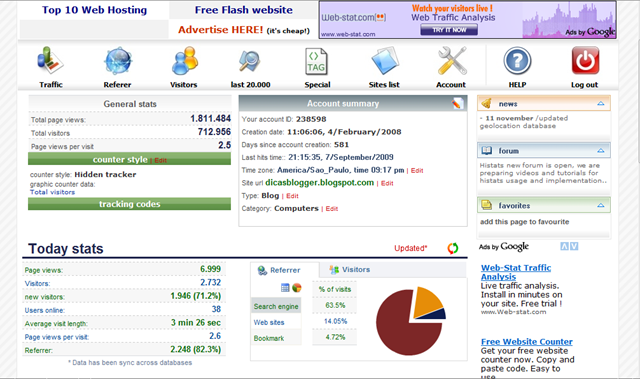Open the HELP question mark icon
Screen dimensions: 640x379
(x=517, y=61)
